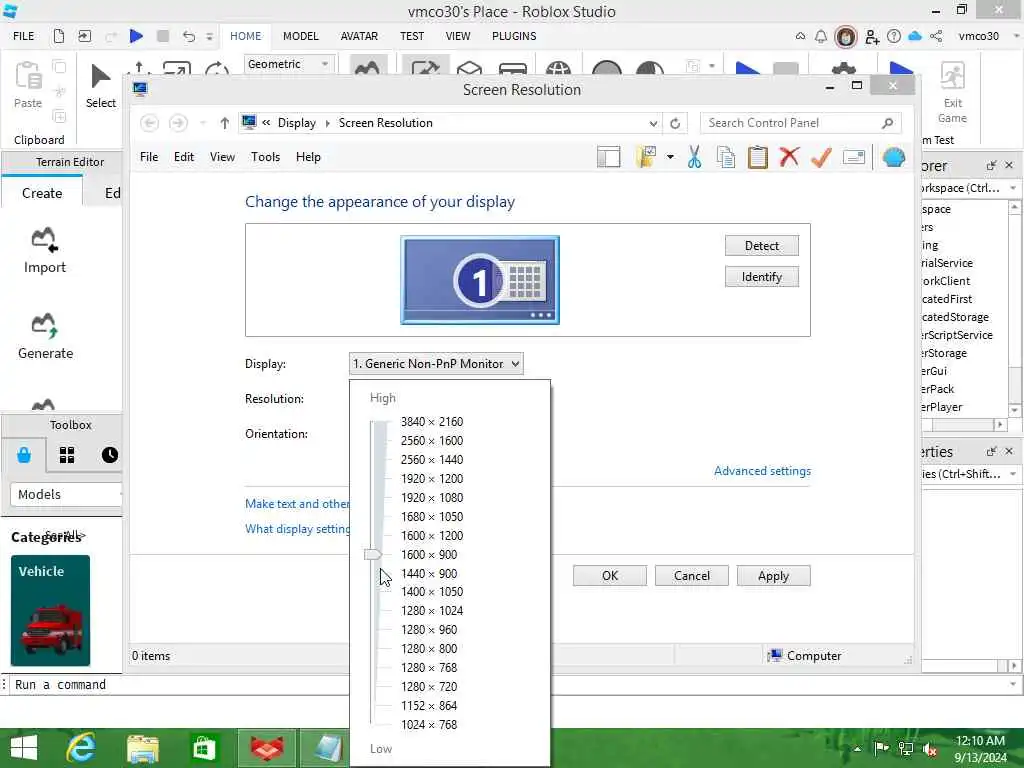Select resolution 3840 × 2160

click(x=432, y=422)
